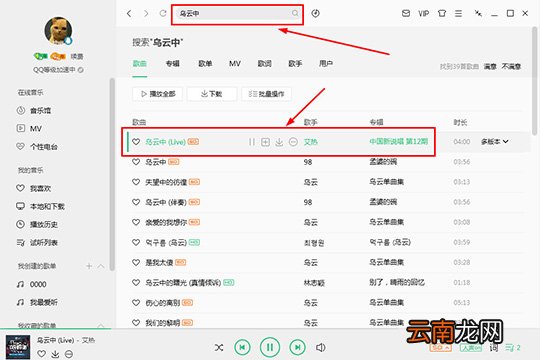Pause playback in the player bar

click(270, 347)
